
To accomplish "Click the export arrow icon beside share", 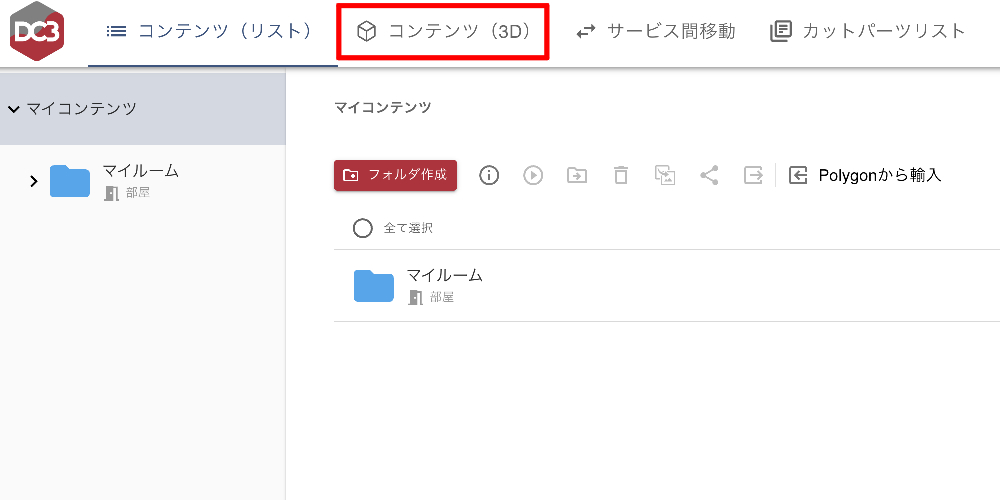I will [753, 175].
